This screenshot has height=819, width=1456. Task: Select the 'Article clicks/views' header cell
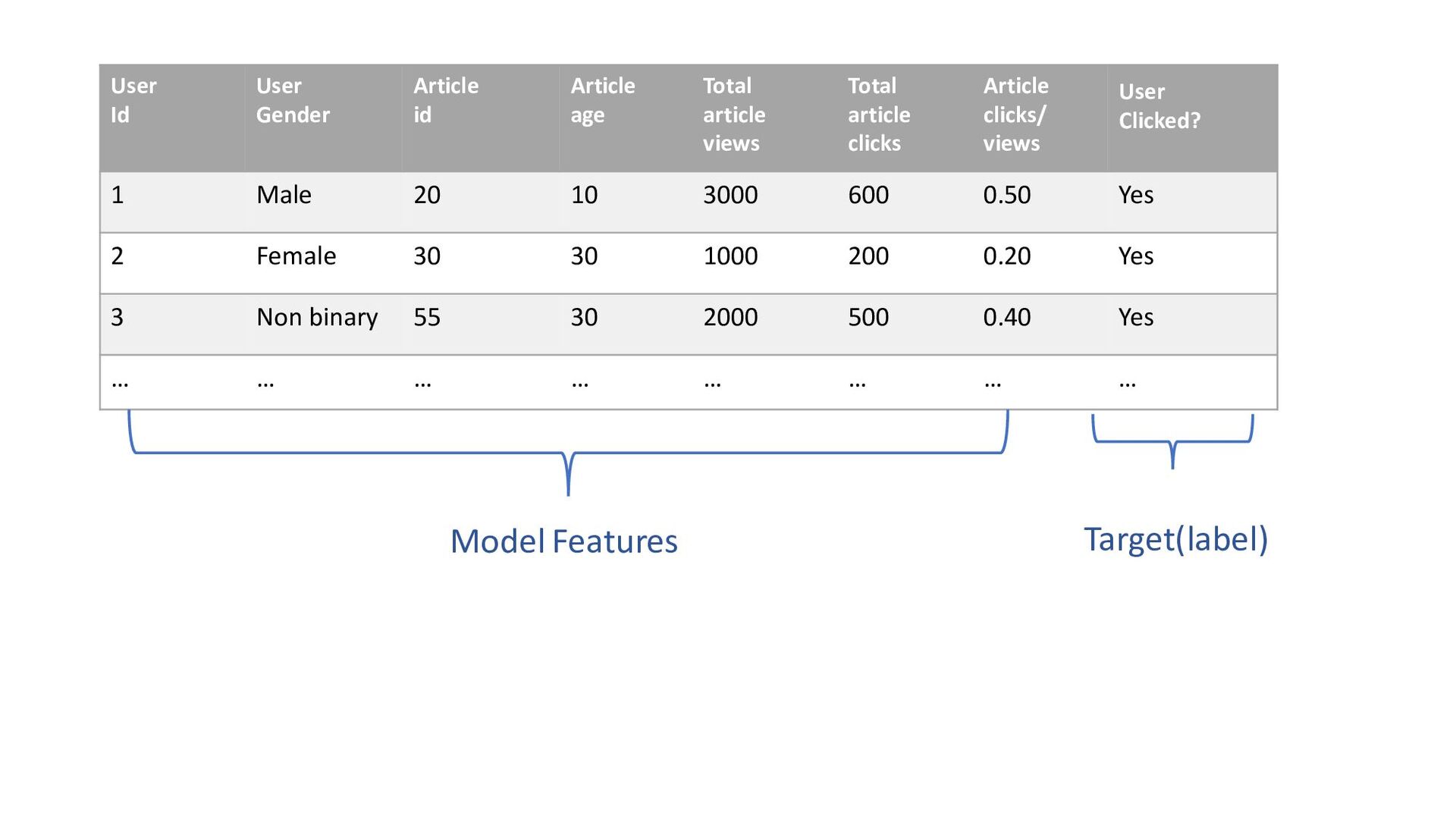coord(1040,118)
